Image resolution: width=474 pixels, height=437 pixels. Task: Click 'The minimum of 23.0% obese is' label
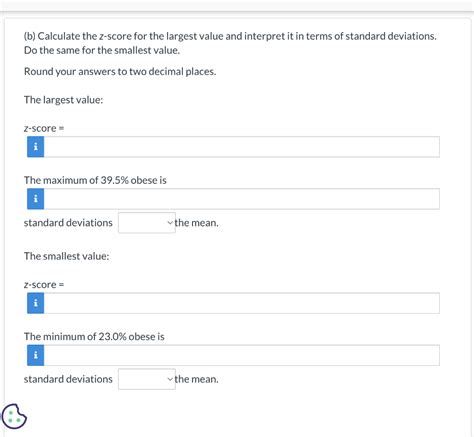(94, 337)
